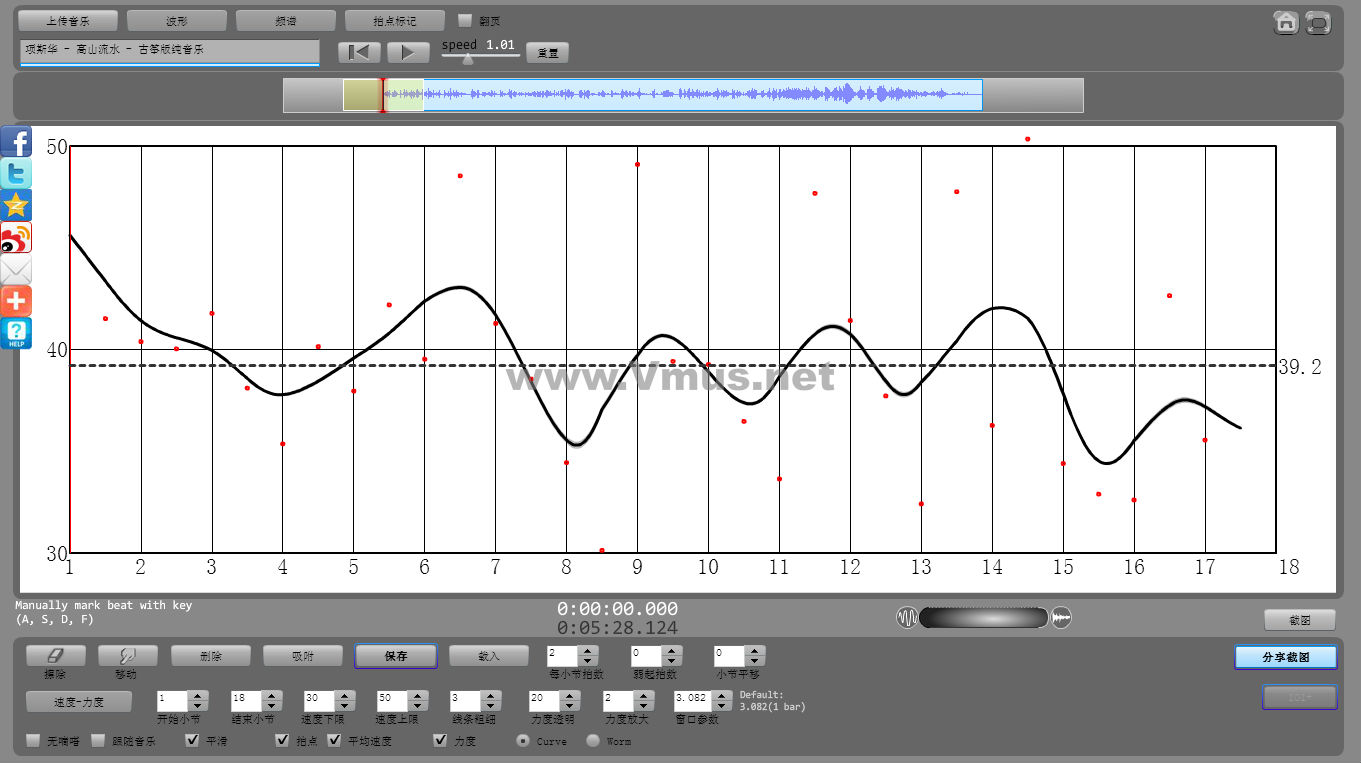Uncheck the 平均速度 checkbox
This screenshot has height=763, width=1361.
click(335, 741)
